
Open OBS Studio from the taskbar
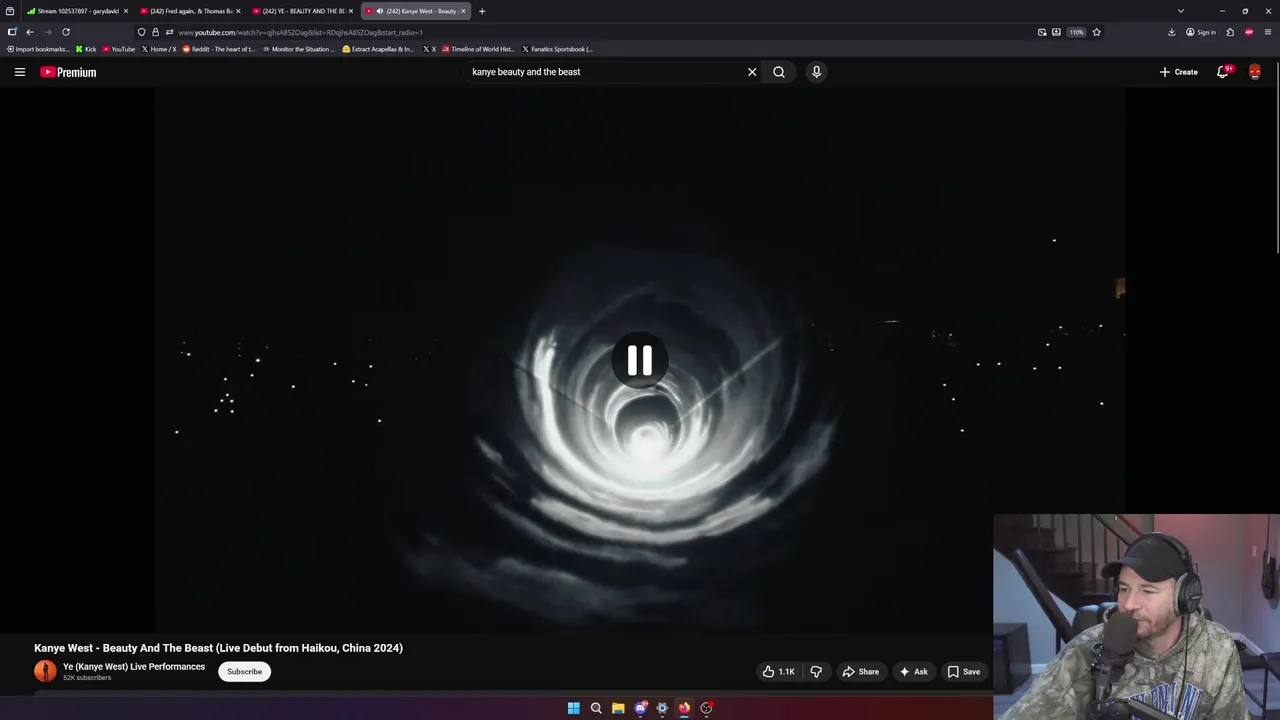click(x=706, y=708)
